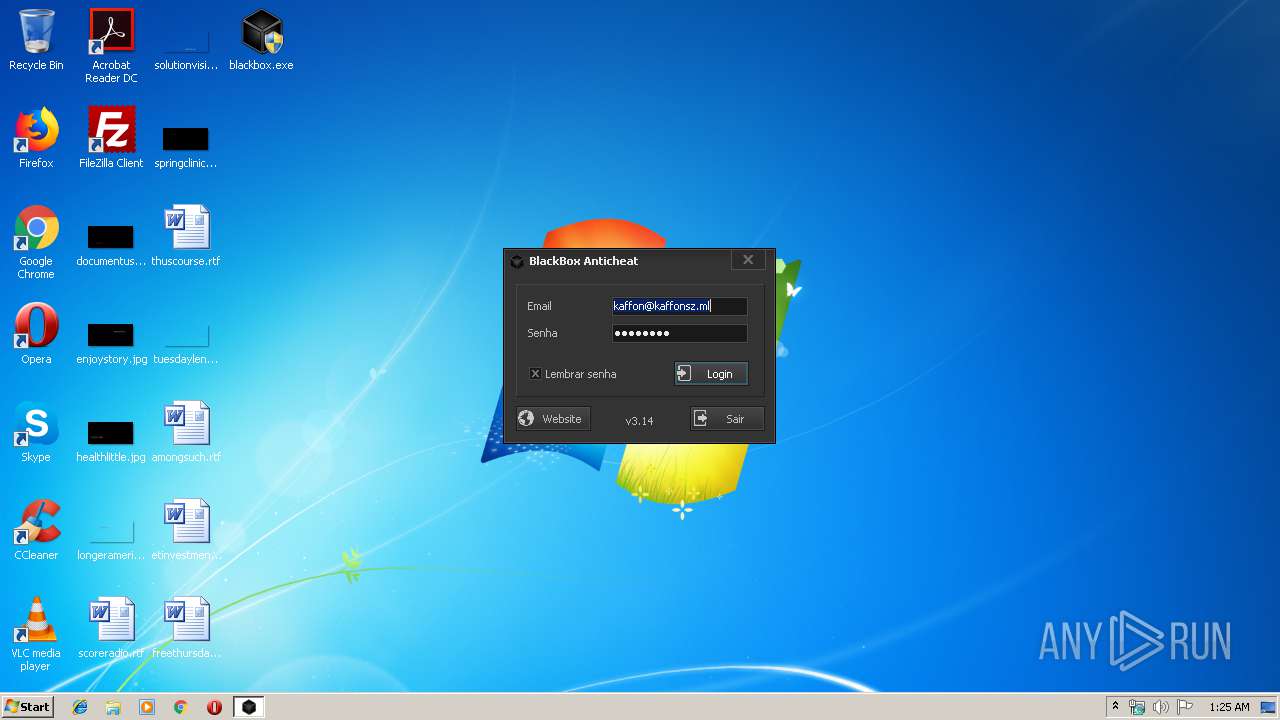Image resolution: width=1280 pixels, height=720 pixels.
Task: Select blackbox.exe on the desktop
Action: click(x=261, y=41)
